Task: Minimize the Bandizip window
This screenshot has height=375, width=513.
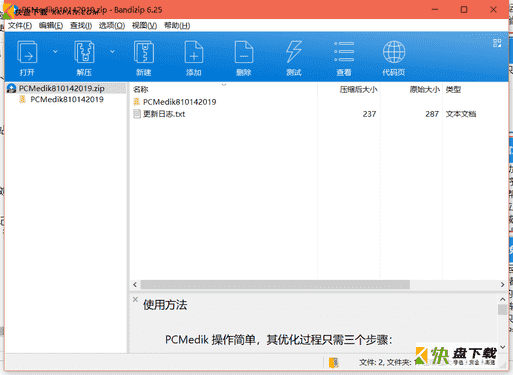Action: (435, 10)
